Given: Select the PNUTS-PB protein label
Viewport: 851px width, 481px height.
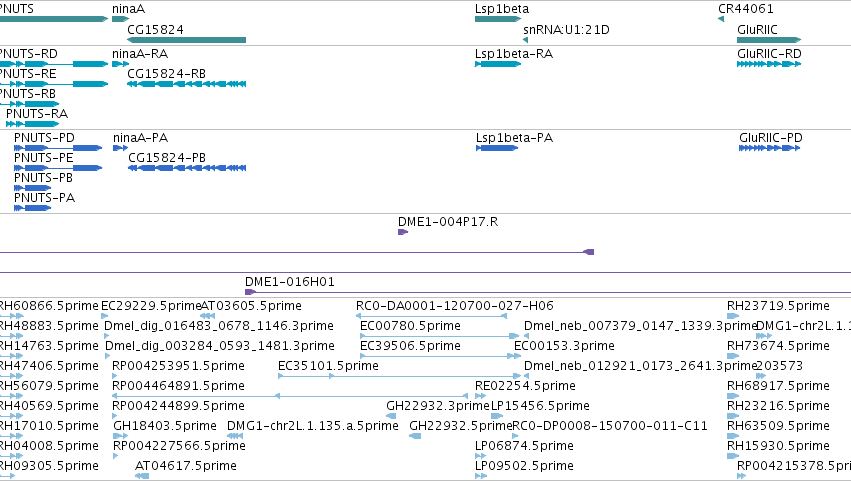Looking at the screenshot, I should (x=43, y=178).
